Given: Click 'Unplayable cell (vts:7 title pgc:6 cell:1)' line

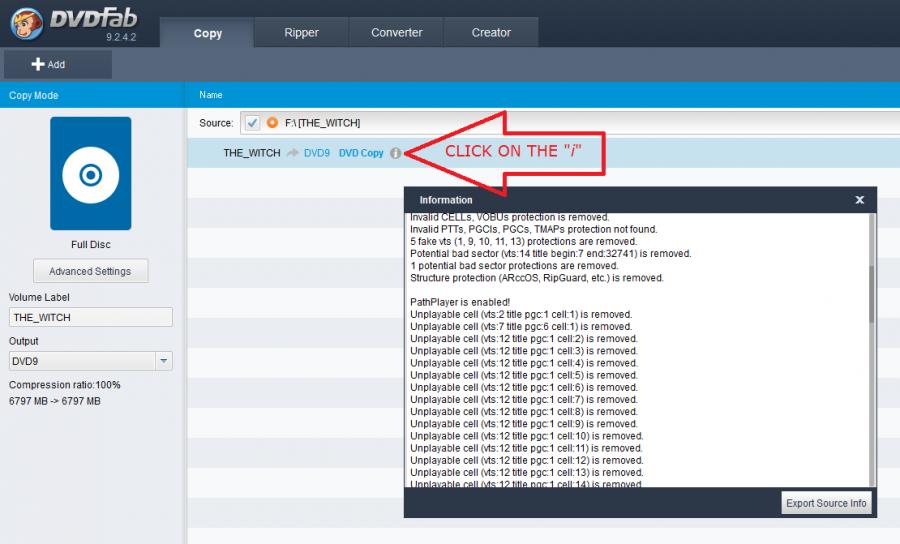Looking at the screenshot, I should pyautogui.click(x=521, y=327).
